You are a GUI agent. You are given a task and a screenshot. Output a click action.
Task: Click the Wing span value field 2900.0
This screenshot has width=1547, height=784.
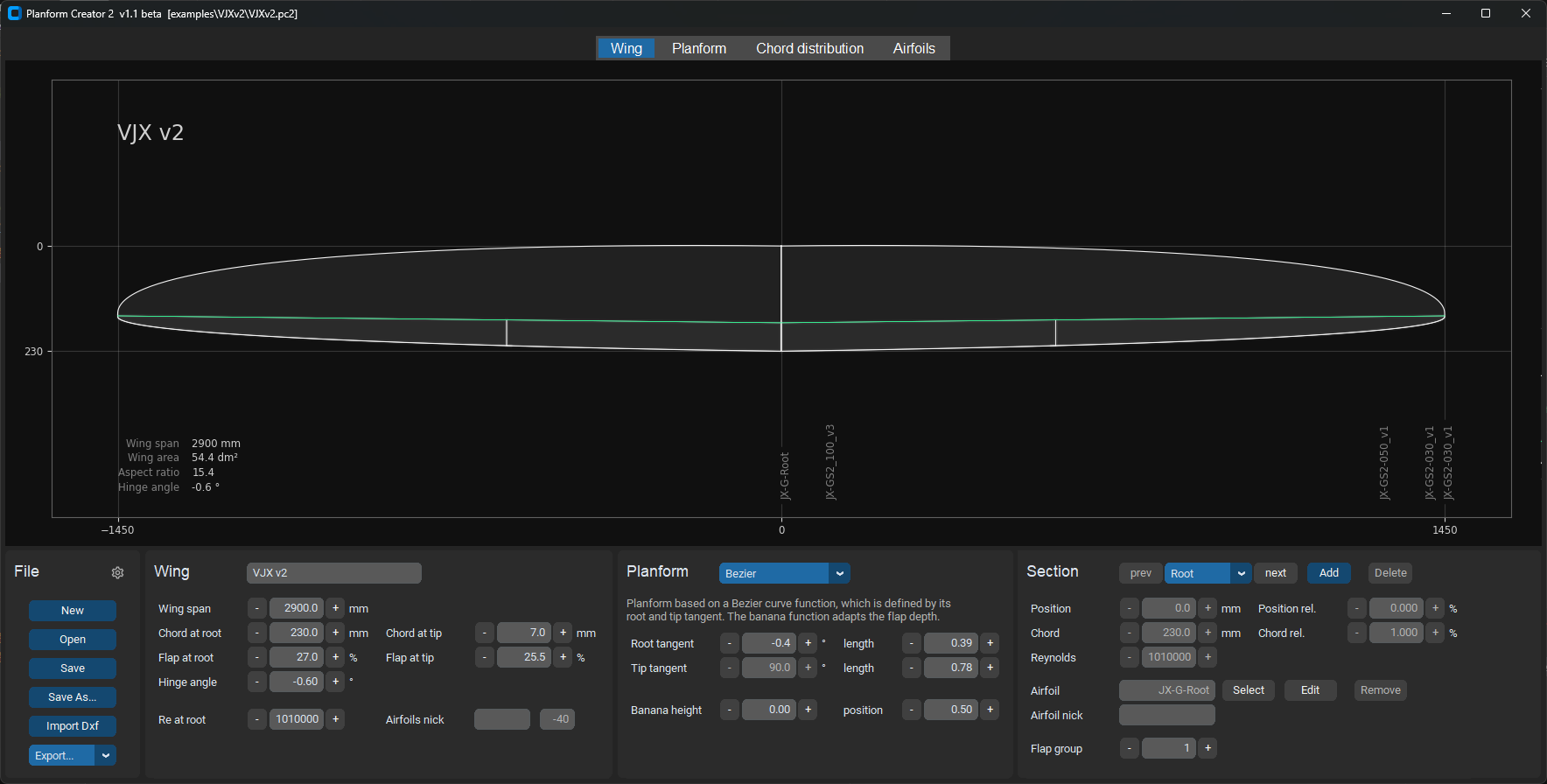(297, 608)
